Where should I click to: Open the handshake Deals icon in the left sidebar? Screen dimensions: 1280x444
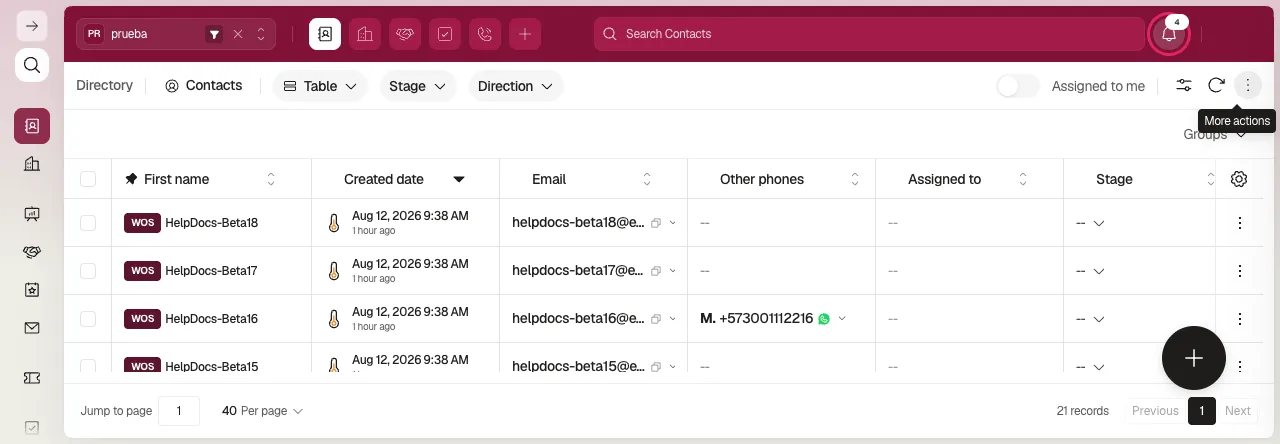click(x=32, y=251)
